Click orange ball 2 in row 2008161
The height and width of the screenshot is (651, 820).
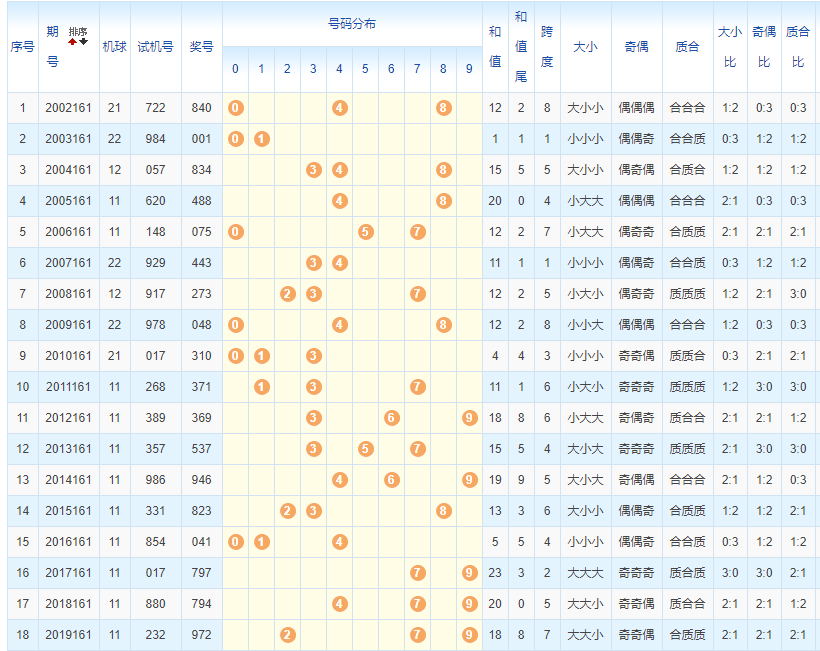[287, 294]
